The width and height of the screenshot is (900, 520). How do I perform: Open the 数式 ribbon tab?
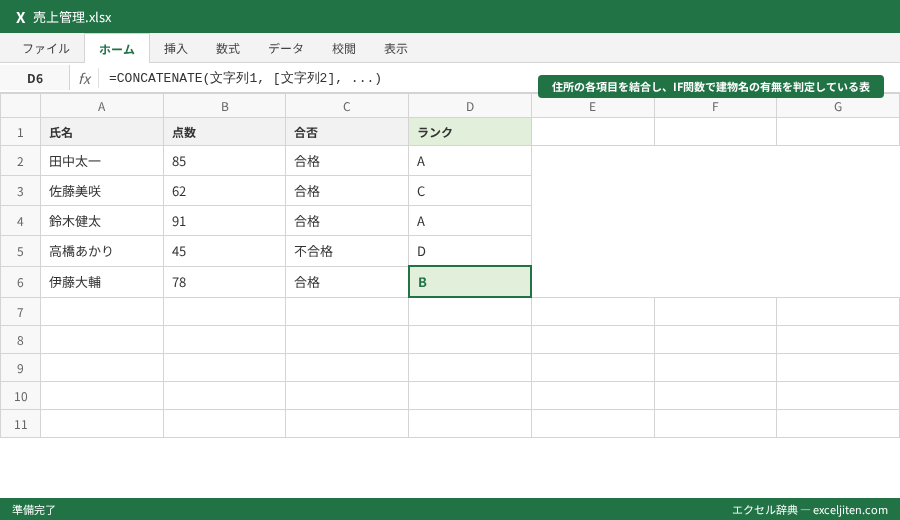(228, 49)
